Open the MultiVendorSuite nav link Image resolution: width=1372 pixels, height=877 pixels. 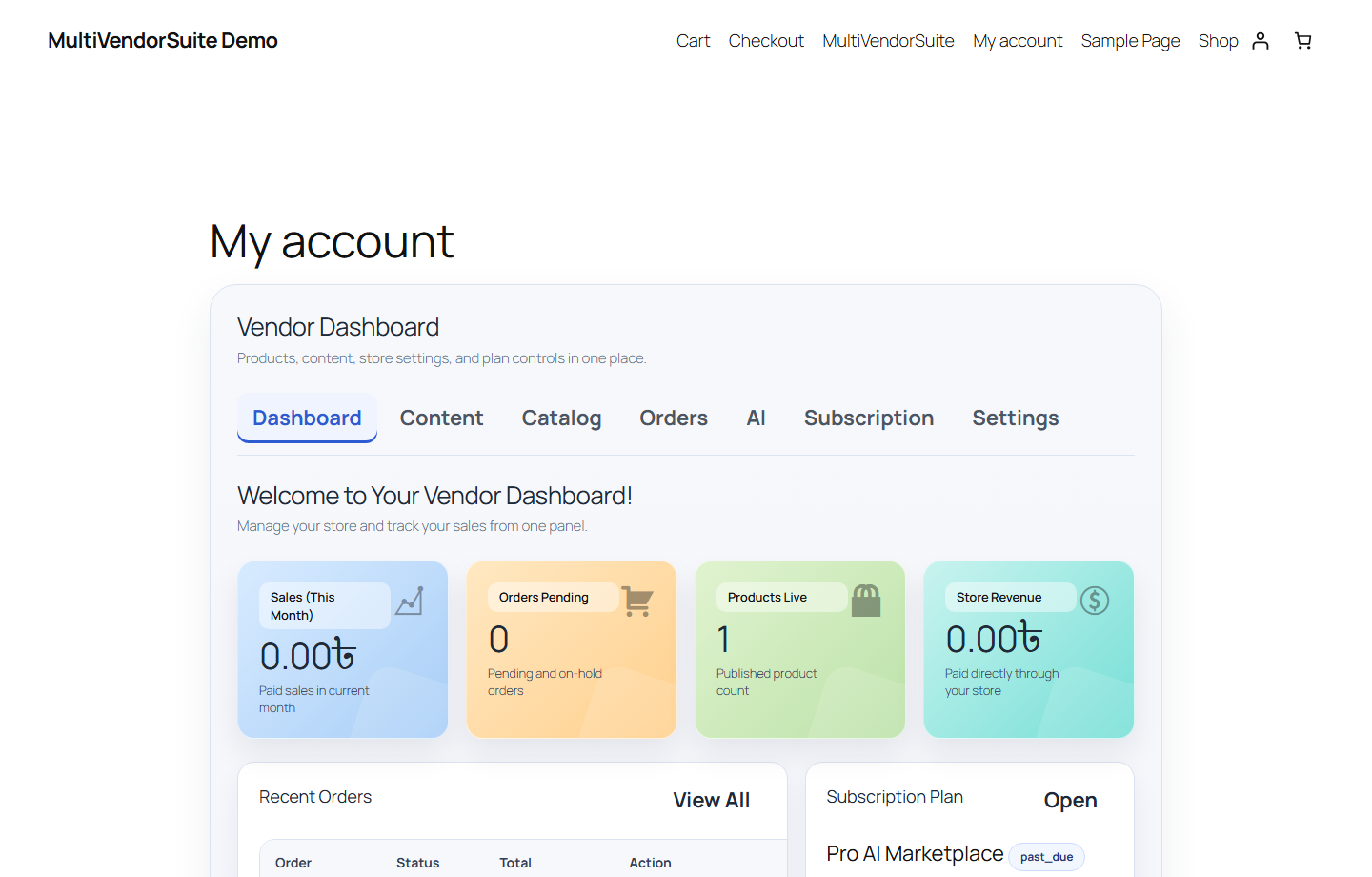pos(888,40)
